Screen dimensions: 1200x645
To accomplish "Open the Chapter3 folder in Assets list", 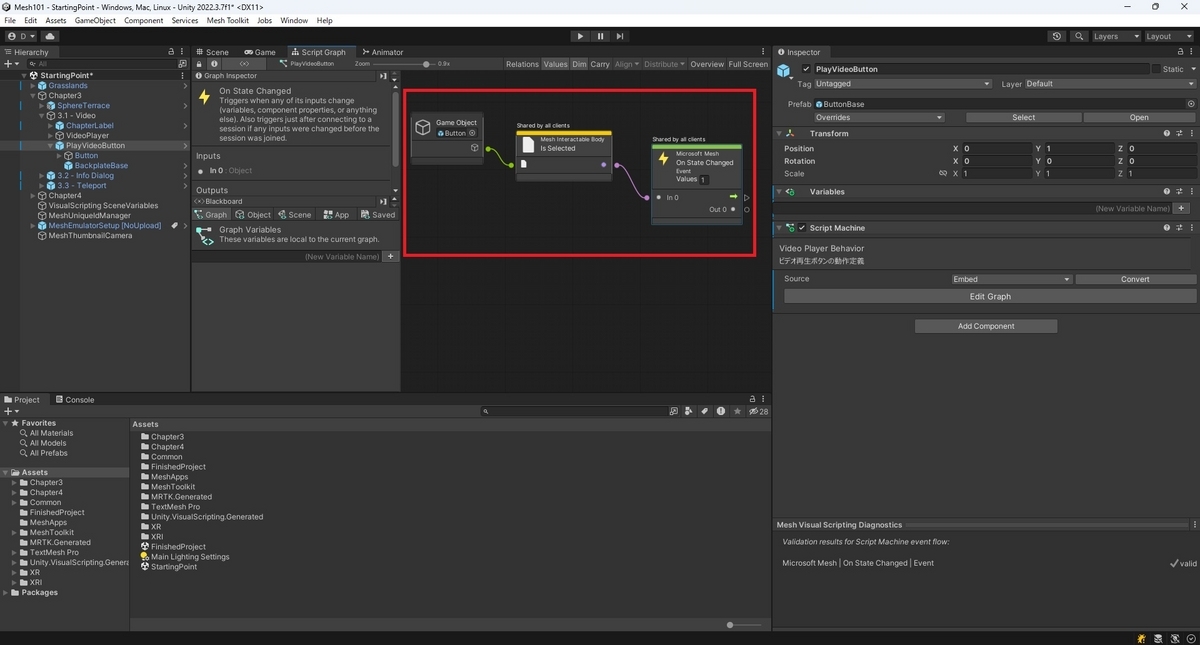I will tap(162, 437).
